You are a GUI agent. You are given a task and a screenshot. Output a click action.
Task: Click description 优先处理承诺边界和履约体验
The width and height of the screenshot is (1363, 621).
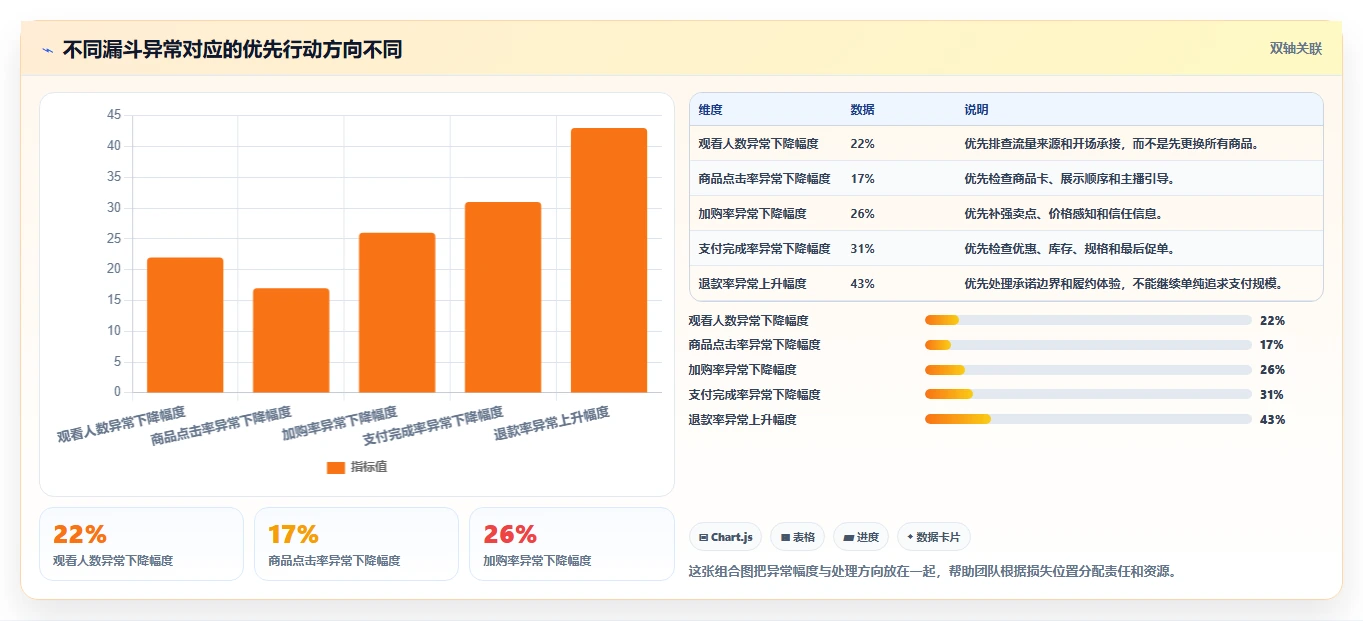(1123, 284)
